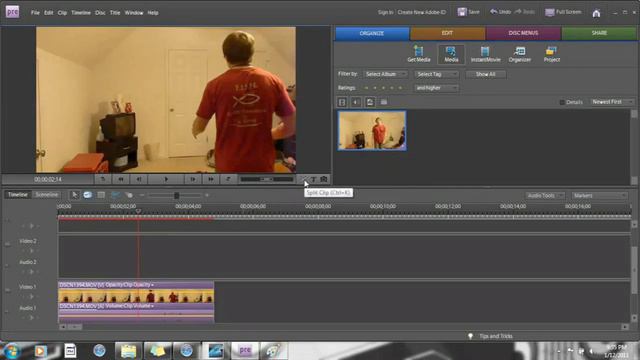Screen dimensions: 640x360
Task: Click the Full Screen button
Action: 563,12
